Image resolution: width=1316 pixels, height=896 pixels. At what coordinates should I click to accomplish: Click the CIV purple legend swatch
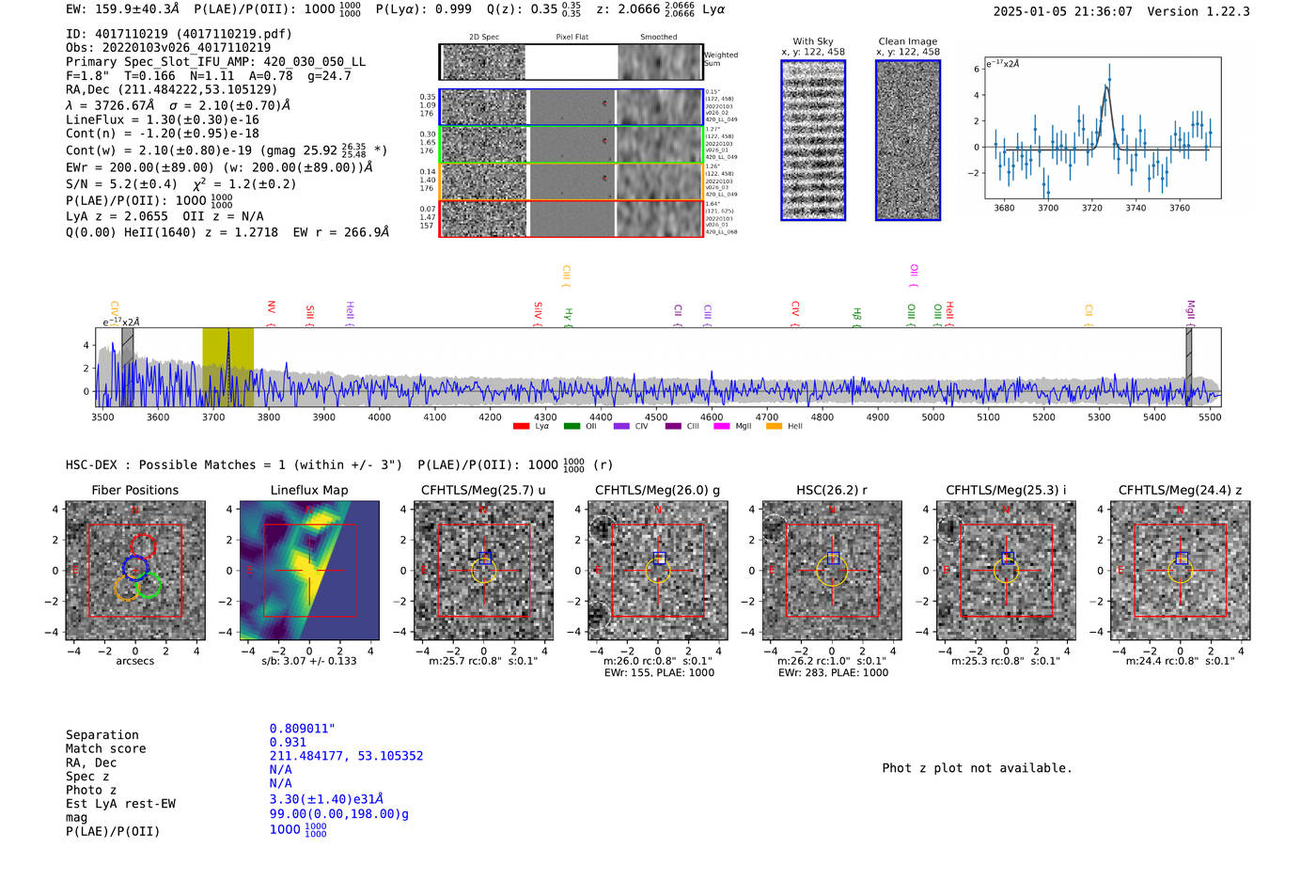pyautogui.click(x=621, y=427)
